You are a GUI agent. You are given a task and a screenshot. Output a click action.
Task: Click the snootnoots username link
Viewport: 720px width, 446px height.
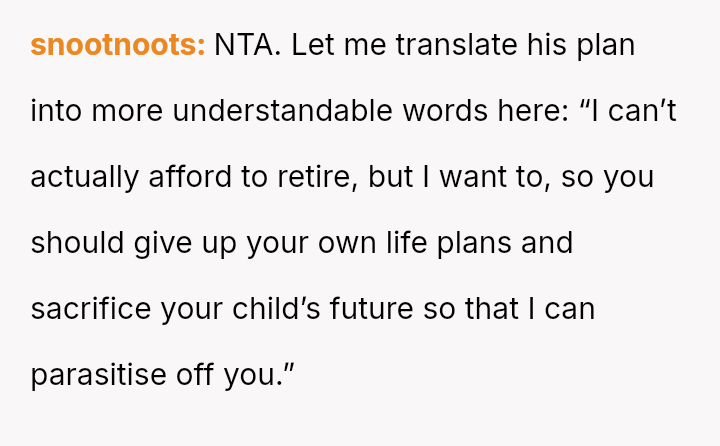tap(118, 46)
